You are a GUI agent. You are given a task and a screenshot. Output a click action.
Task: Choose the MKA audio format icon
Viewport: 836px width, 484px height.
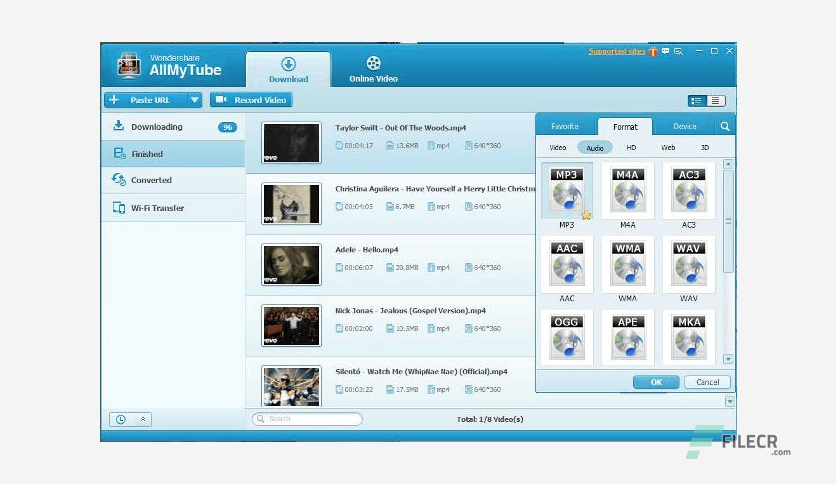click(689, 337)
